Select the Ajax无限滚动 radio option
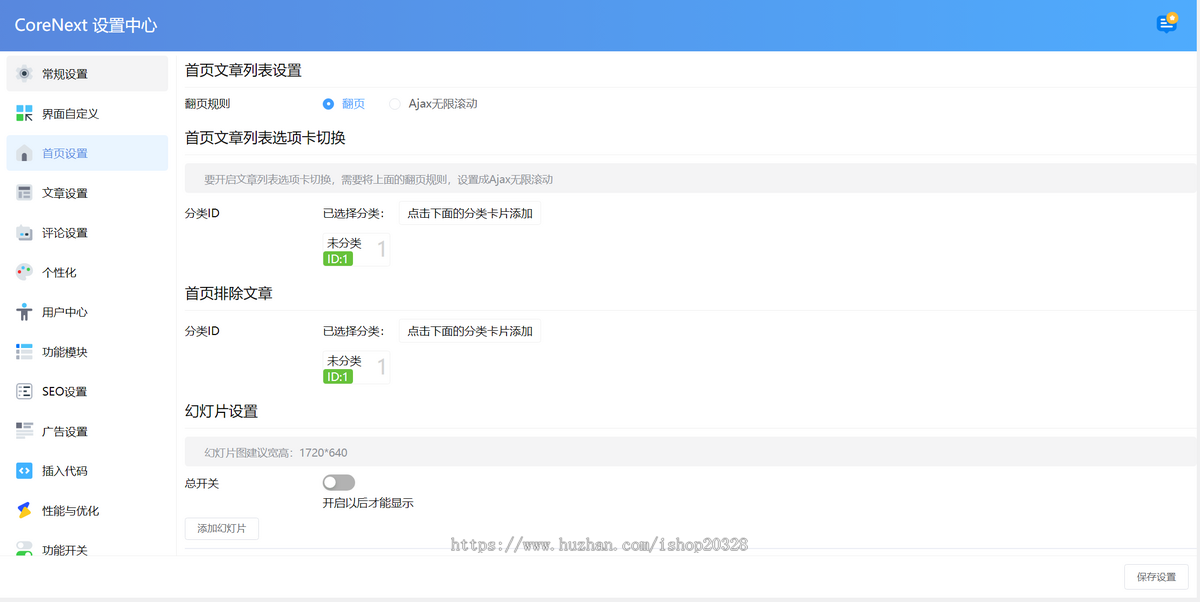 coord(433,103)
